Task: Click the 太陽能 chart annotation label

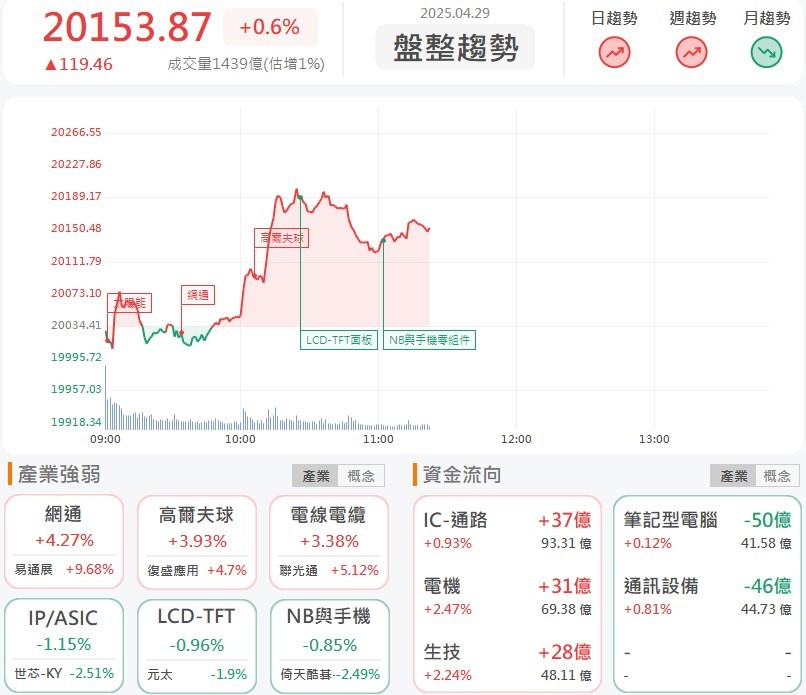Action: 130,303
